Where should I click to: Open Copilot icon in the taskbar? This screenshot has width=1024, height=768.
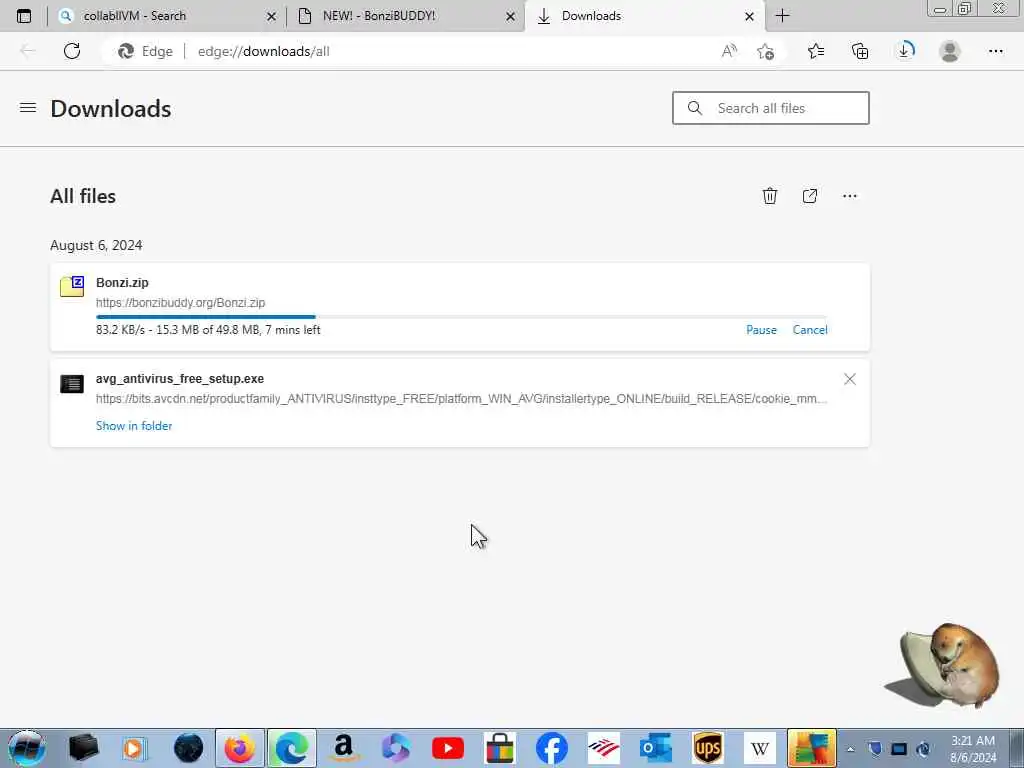coord(396,748)
